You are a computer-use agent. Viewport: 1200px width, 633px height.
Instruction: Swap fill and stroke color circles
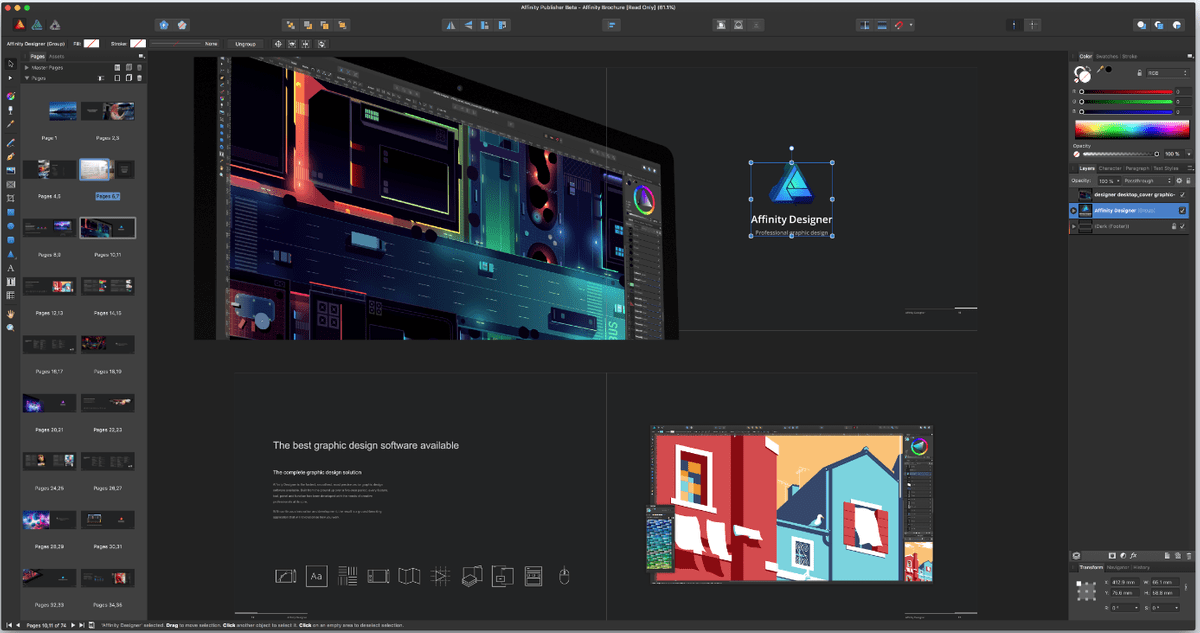1088,68
